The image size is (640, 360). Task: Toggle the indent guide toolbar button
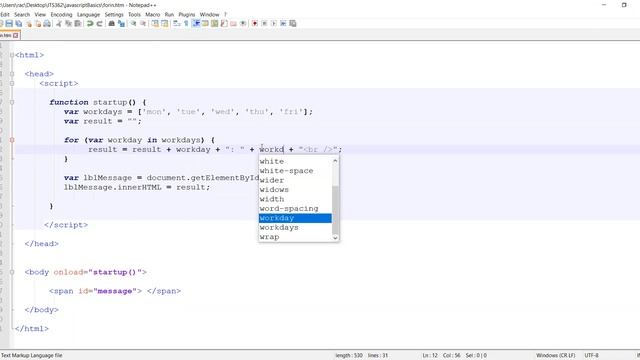point(196,24)
